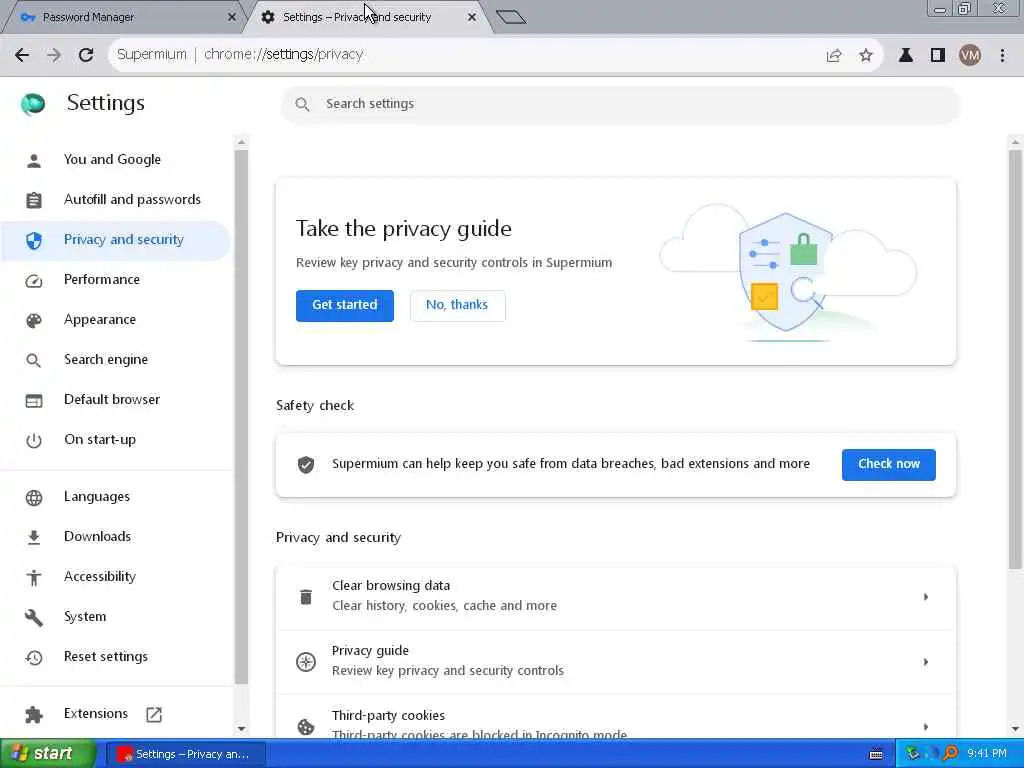Click the new tab button
Screen dimensions: 1024x768
(x=511, y=17)
